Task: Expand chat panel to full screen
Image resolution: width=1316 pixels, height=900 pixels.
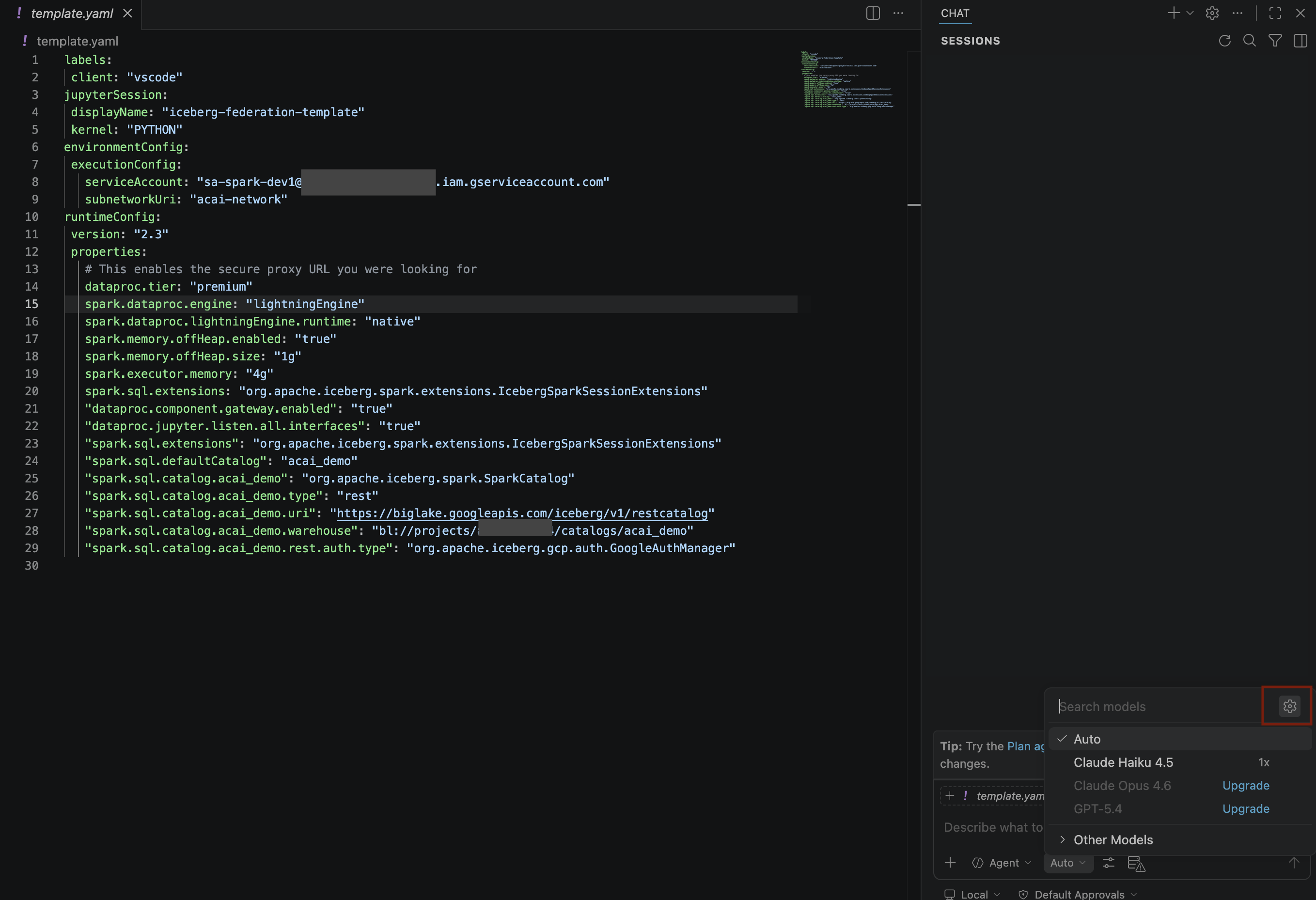Action: point(1275,13)
